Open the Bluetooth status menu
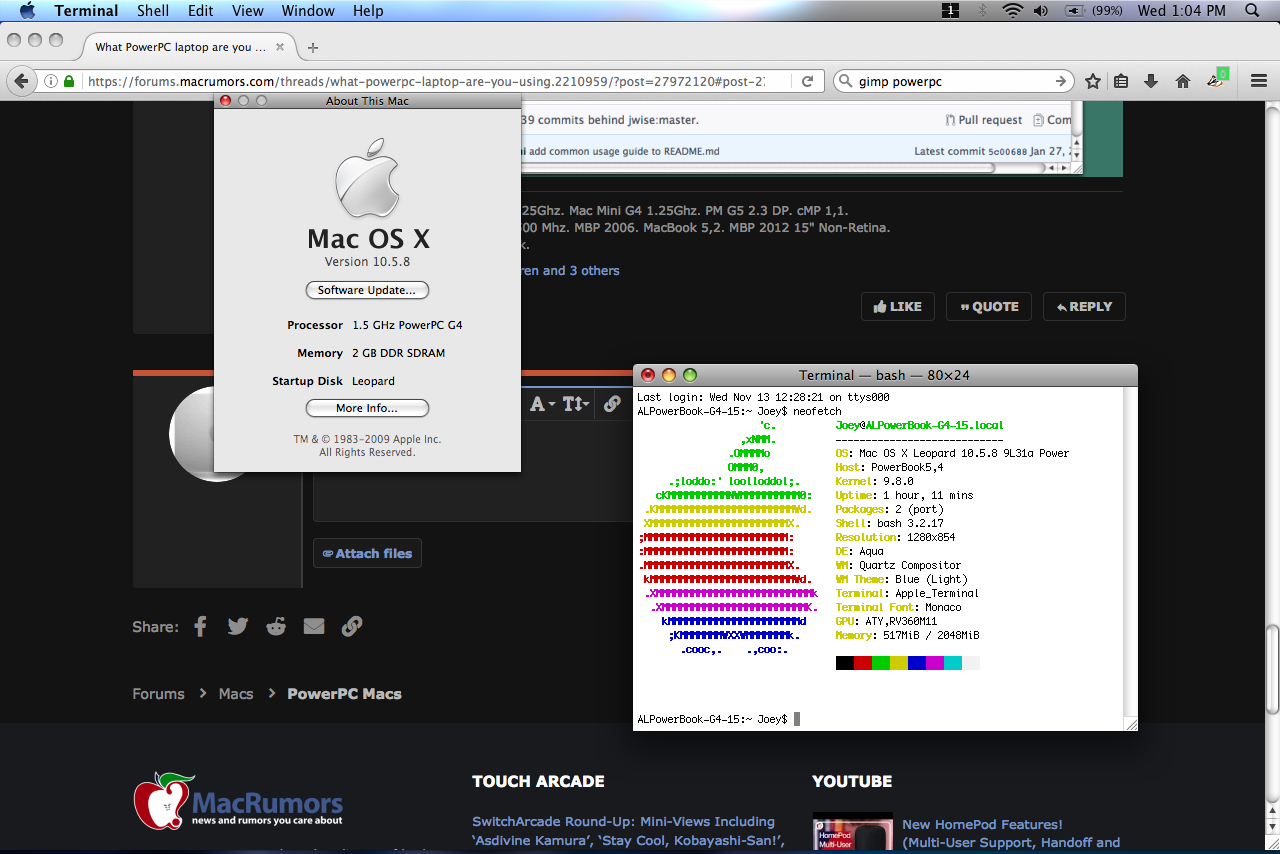Viewport: 1280px width, 854px height. (983, 11)
